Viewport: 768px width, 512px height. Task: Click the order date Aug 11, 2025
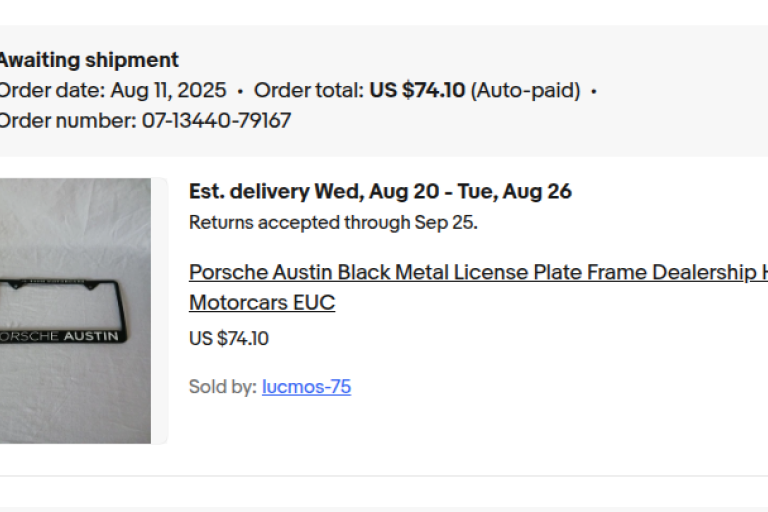click(168, 90)
